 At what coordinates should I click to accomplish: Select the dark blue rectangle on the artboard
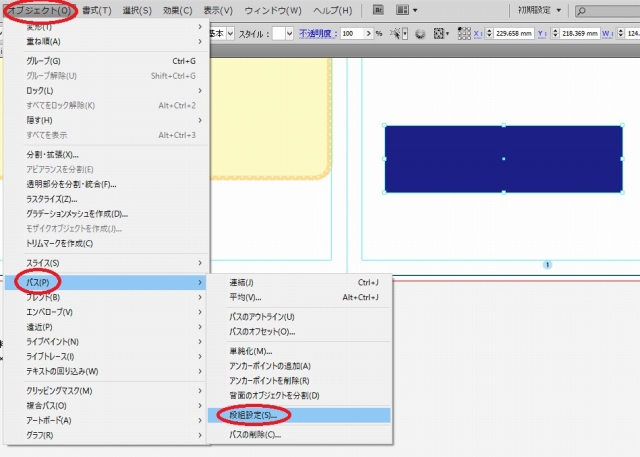(x=504, y=159)
